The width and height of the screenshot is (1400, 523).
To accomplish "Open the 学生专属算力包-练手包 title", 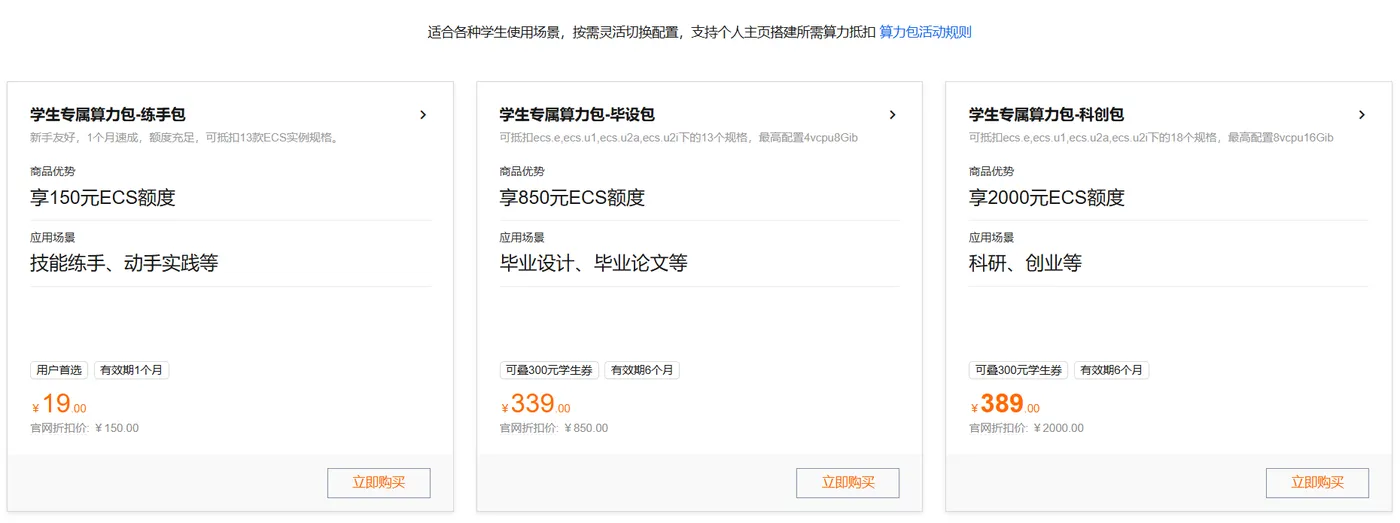I will 108,115.
